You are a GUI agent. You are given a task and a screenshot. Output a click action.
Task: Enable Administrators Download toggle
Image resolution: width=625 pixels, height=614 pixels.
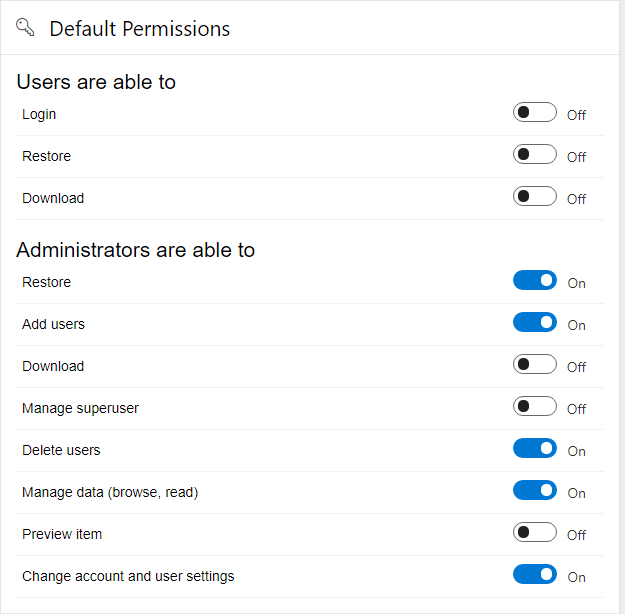click(535, 365)
